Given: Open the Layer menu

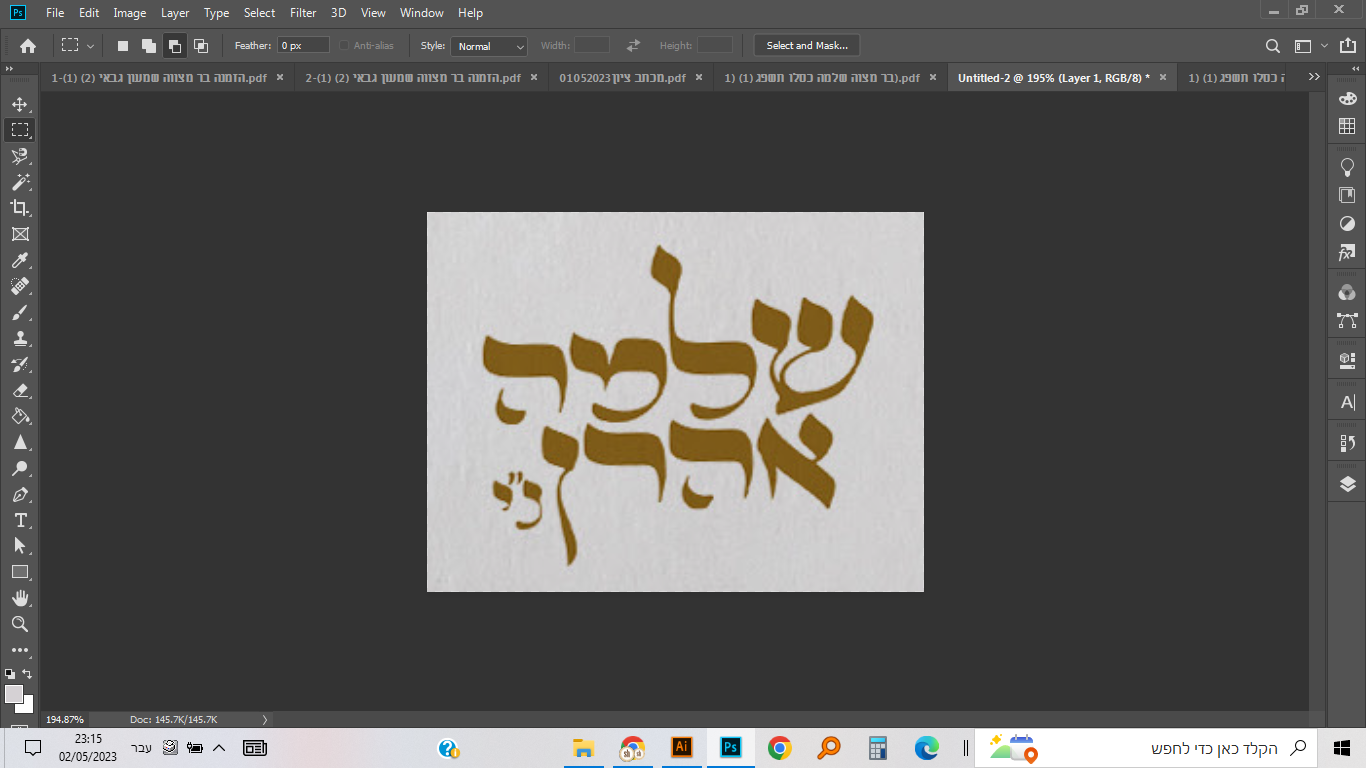Looking at the screenshot, I should click(x=175, y=13).
